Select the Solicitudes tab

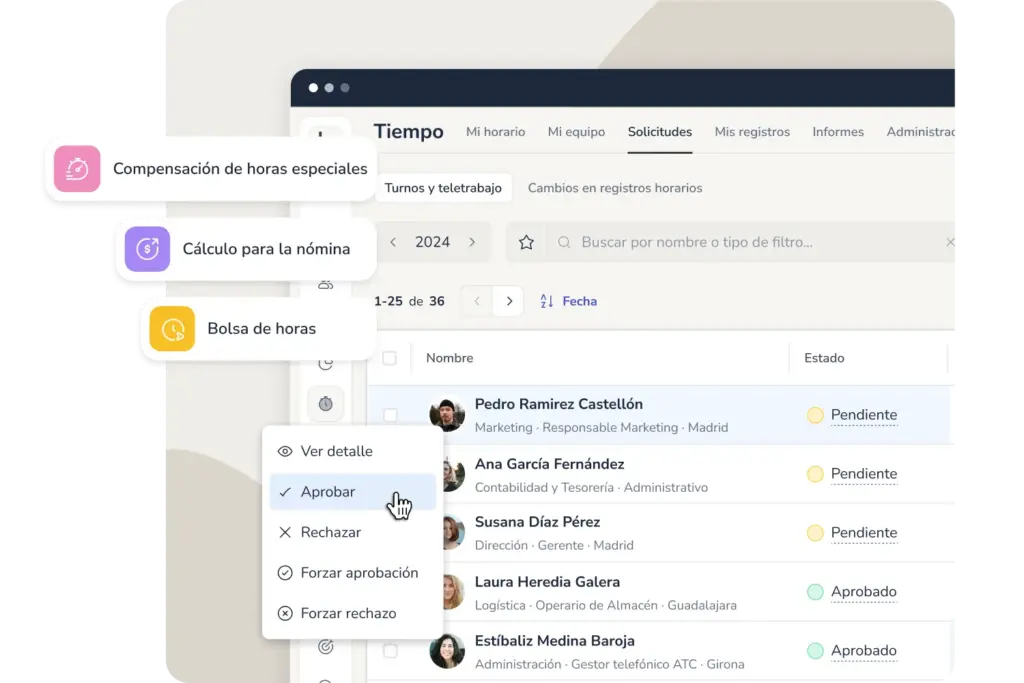tap(660, 132)
